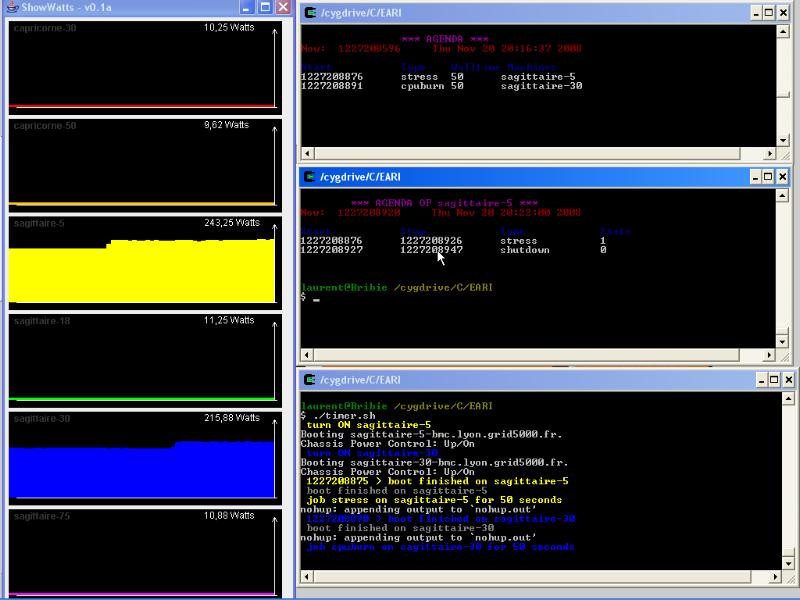Click the blue sagittaire-30 power graph
The width and height of the screenshot is (800, 600).
pos(145,458)
